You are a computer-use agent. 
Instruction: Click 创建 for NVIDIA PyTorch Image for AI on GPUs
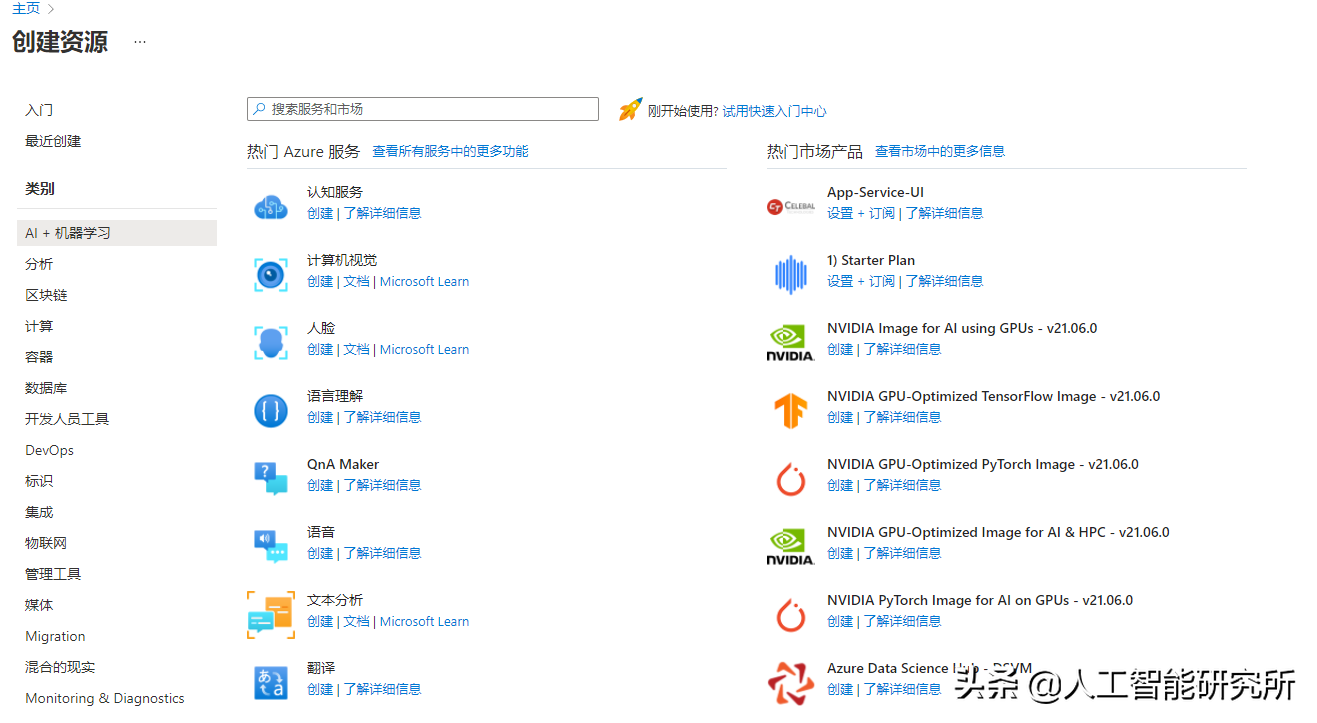click(840, 621)
